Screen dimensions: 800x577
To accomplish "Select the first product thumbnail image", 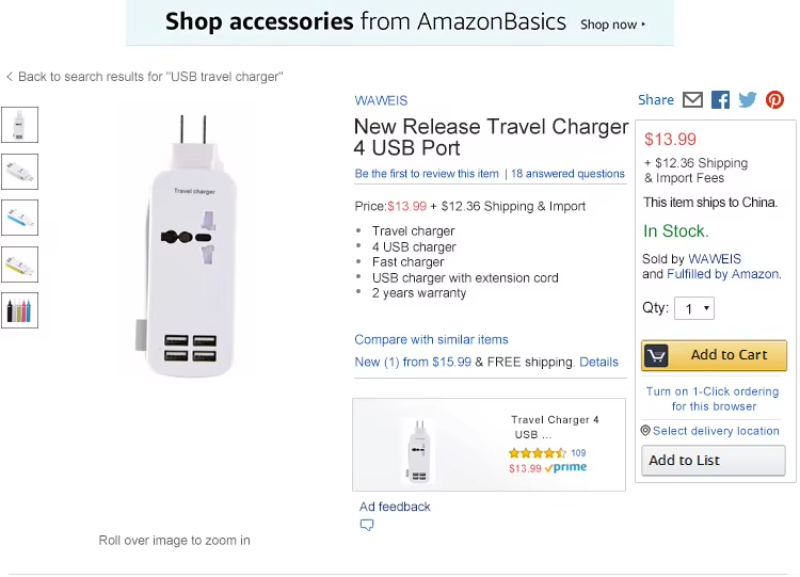I will pyautogui.click(x=19, y=125).
